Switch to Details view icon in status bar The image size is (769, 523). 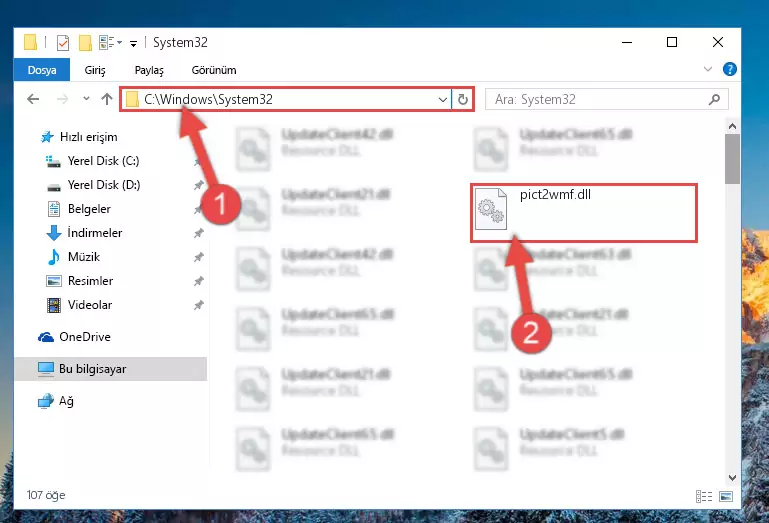[x=704, y=497]
